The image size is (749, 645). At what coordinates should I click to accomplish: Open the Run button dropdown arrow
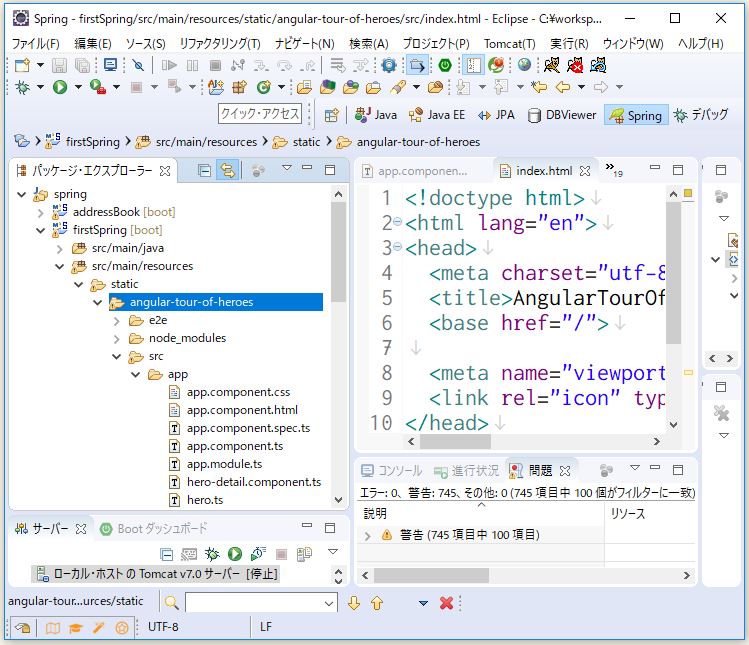coord(78,87)
